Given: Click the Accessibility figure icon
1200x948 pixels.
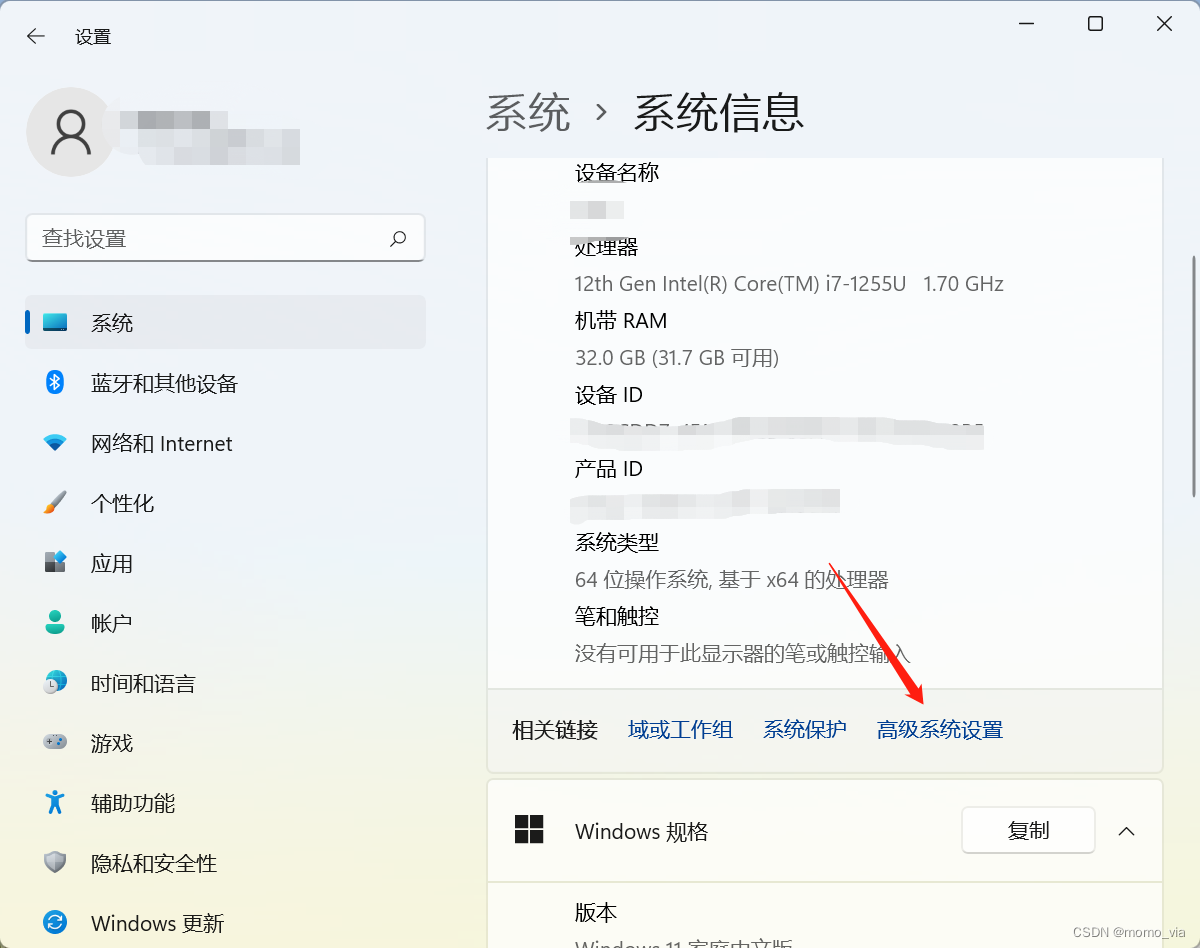Looking at the screenshot, I should pyautogui.click(x=55, y=802).
